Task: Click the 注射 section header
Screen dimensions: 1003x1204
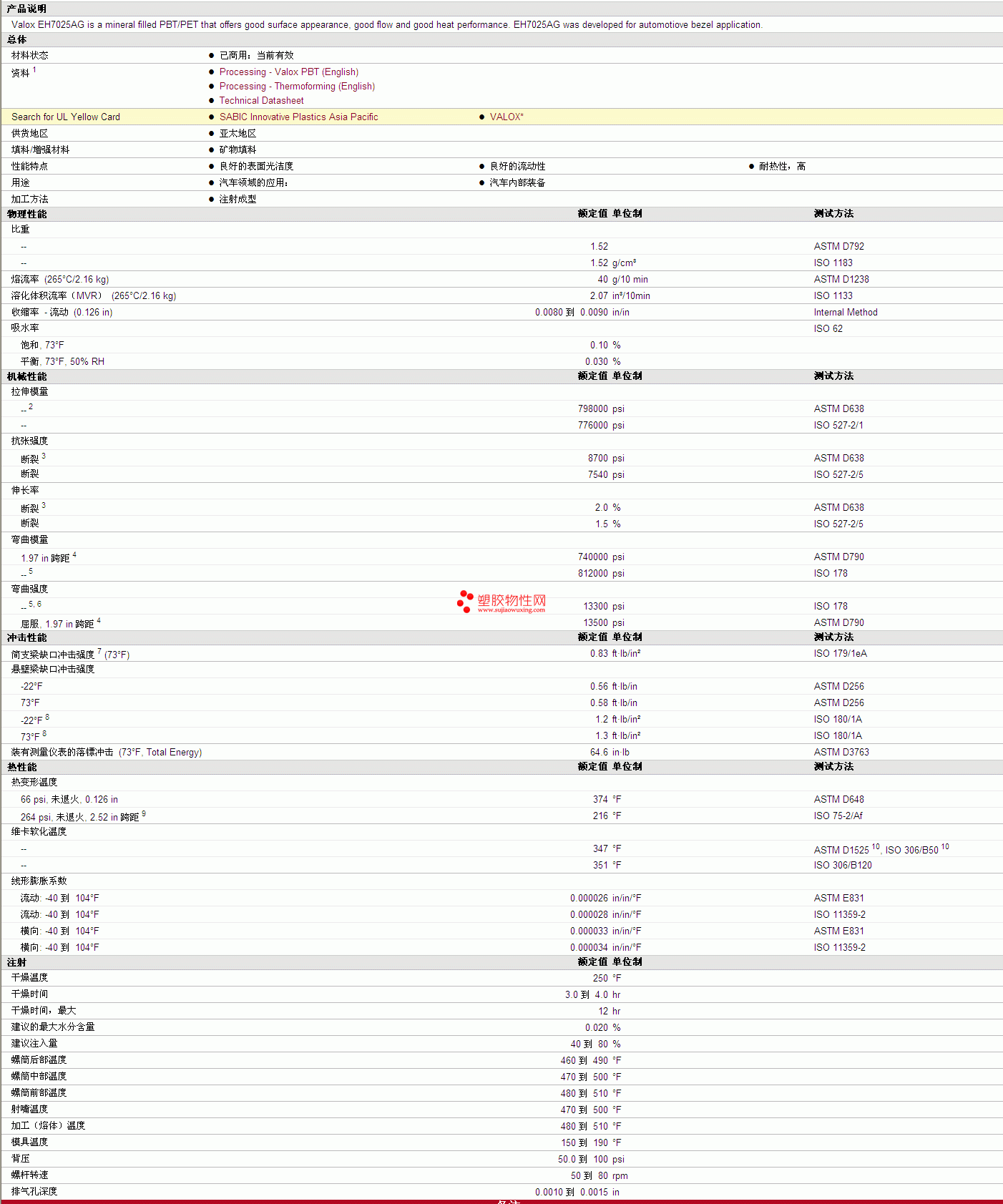Action: click(x=16, y=962)
